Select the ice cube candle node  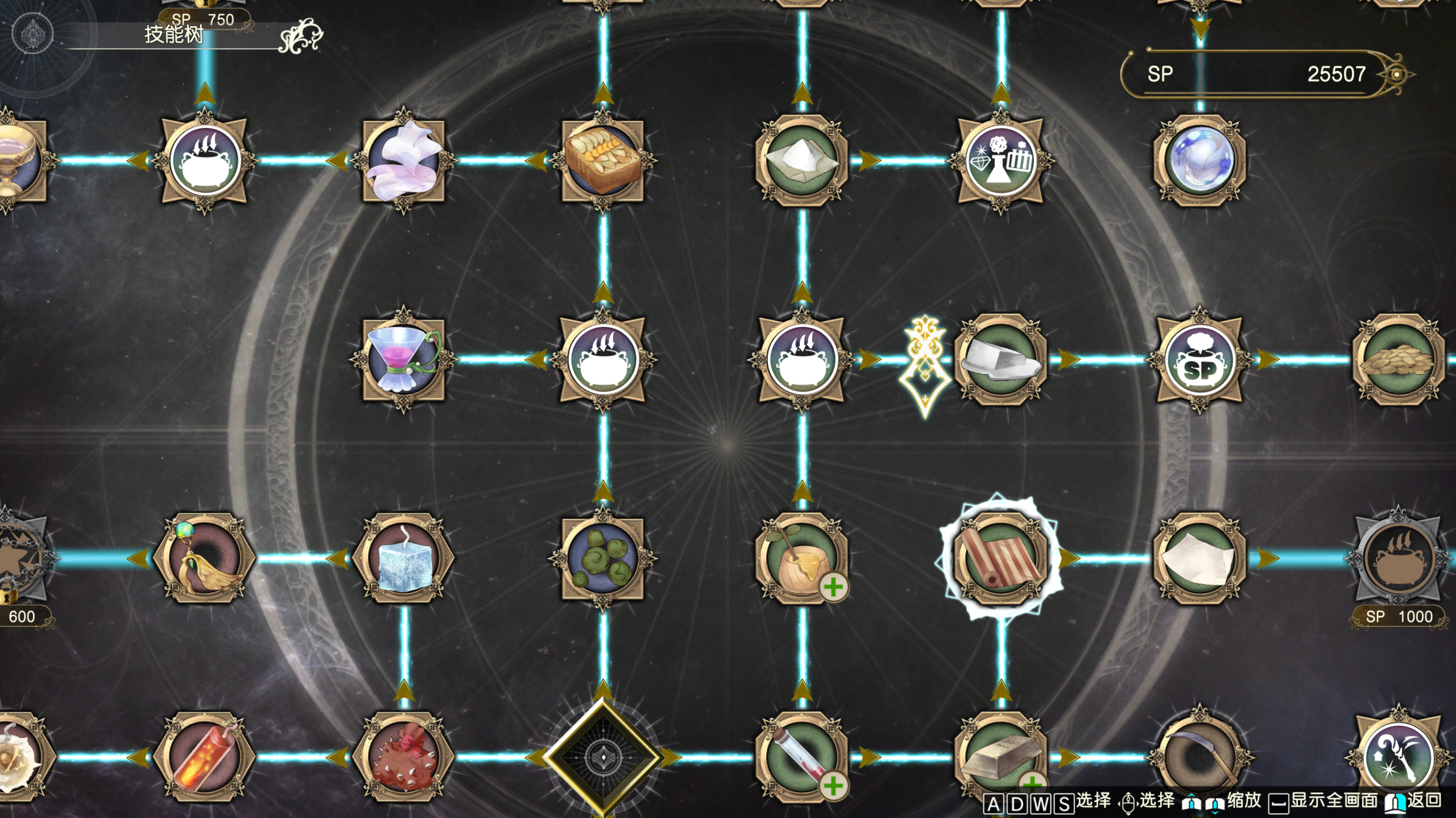point(403,558)
